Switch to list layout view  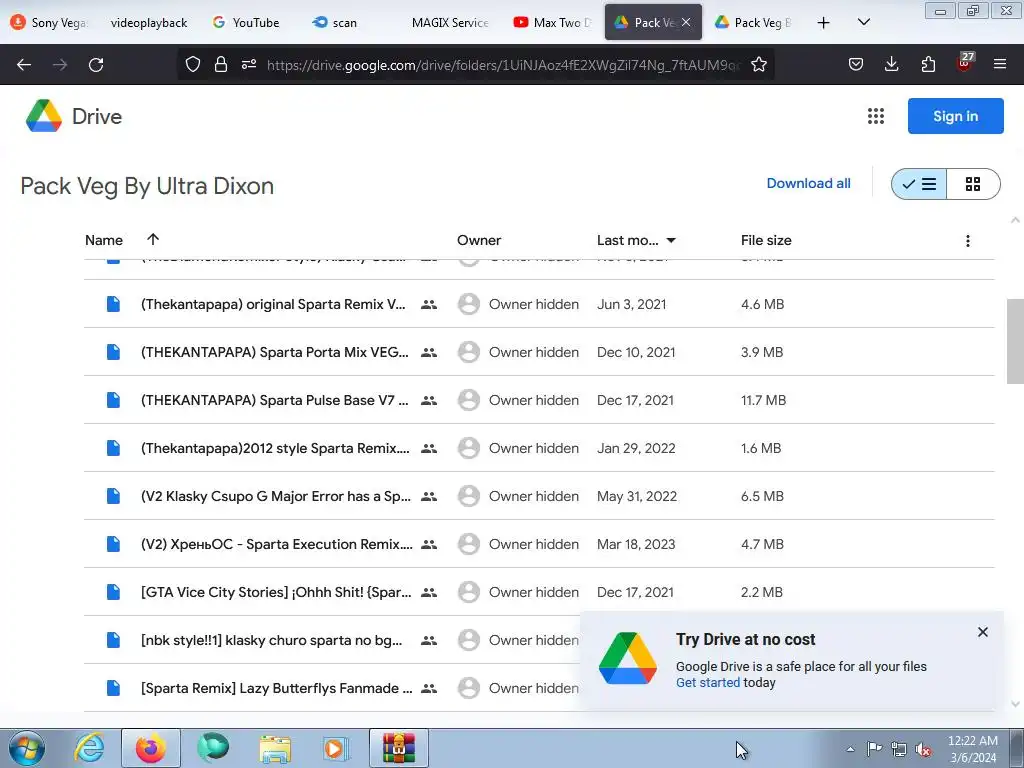[x=919, y=184]
